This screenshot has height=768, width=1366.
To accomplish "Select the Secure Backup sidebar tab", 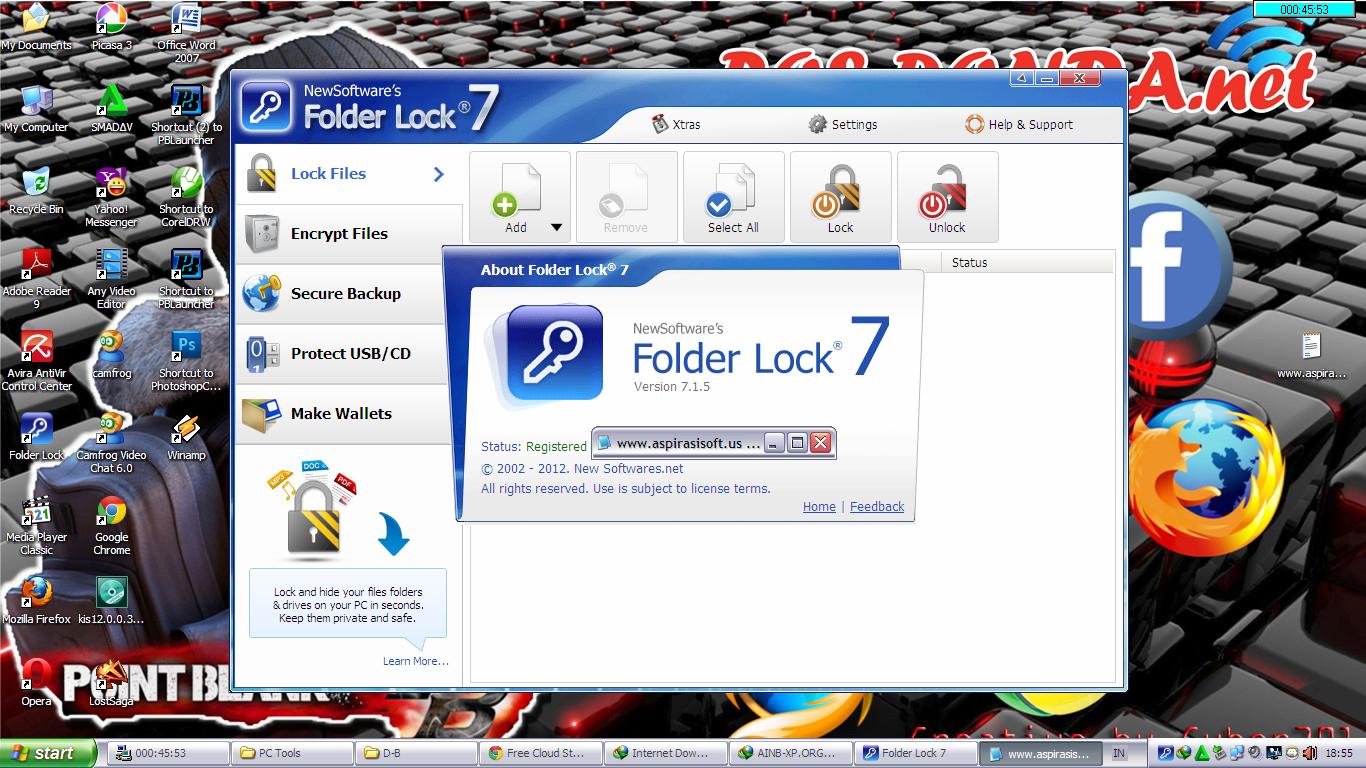I will coord(348,294).
